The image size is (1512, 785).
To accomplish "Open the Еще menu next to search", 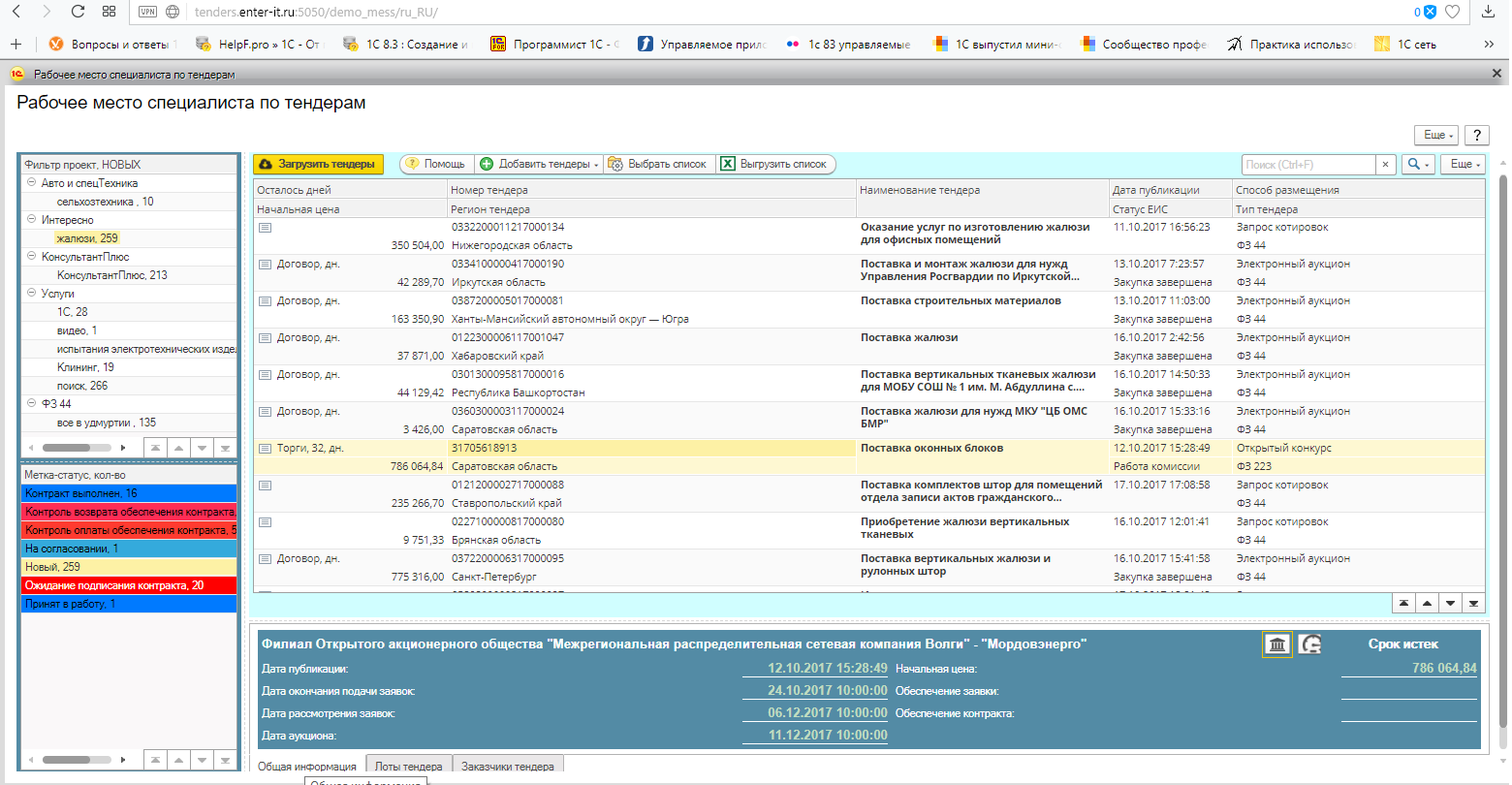I will point(1462,165).
